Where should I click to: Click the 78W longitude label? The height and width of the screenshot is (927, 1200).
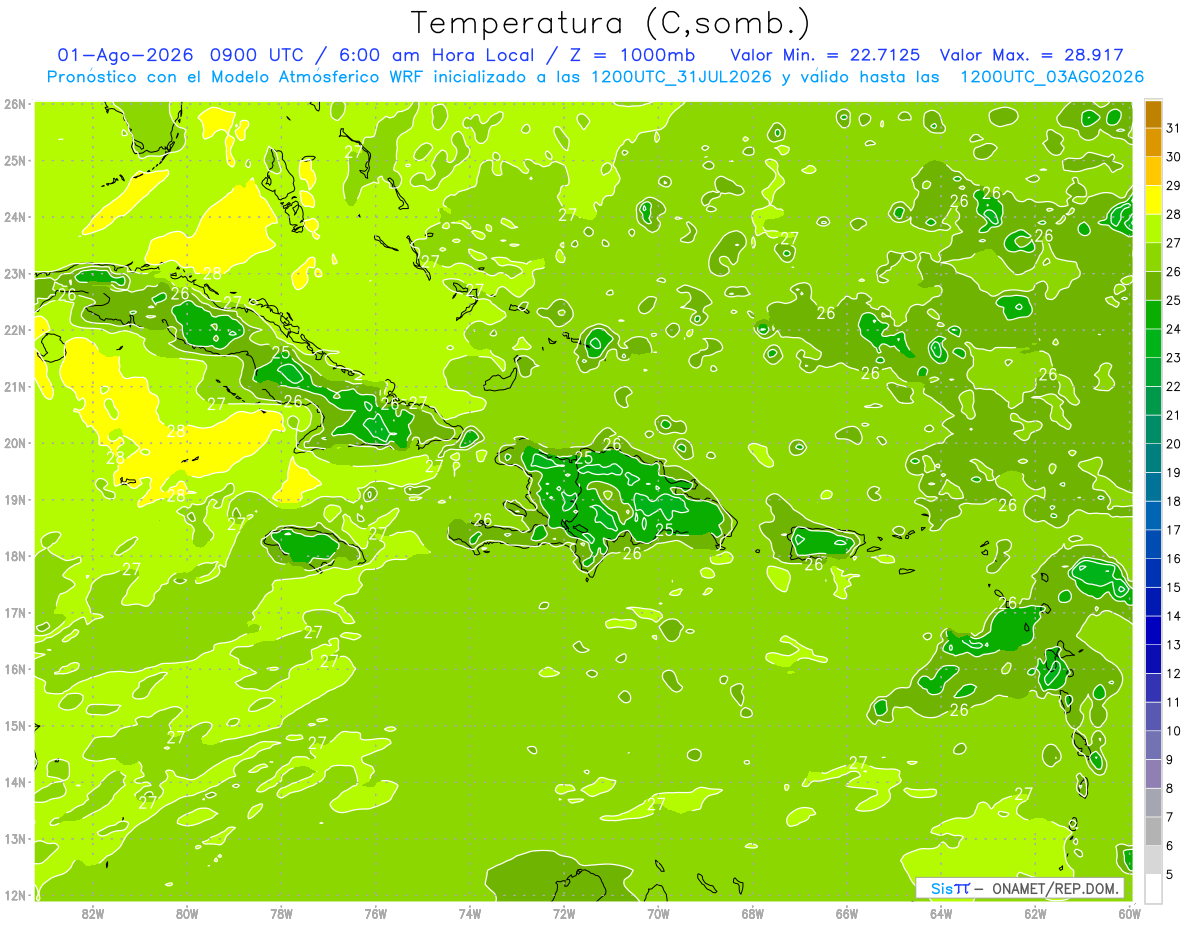click(281, 912)
